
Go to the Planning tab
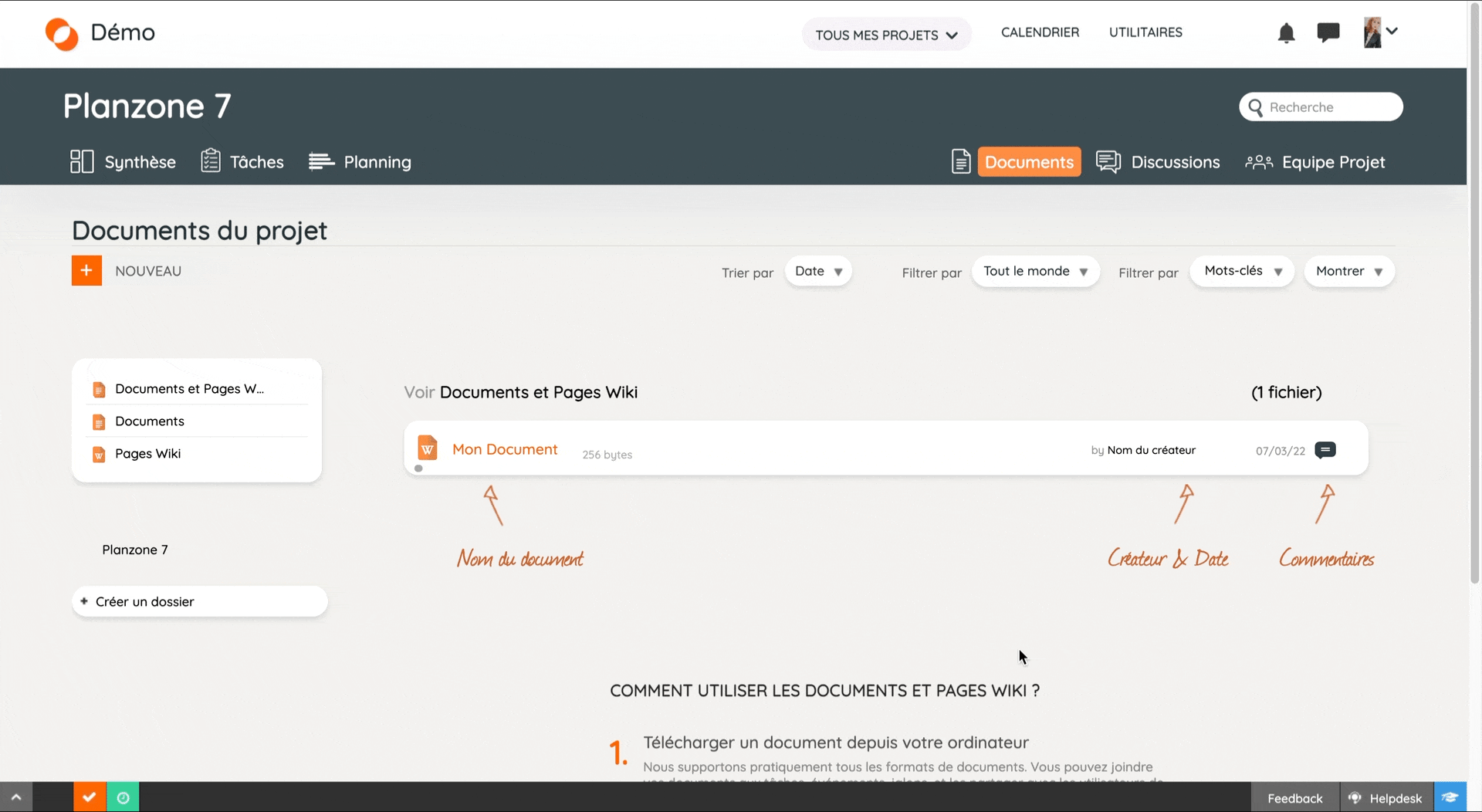tap(360, 162)
